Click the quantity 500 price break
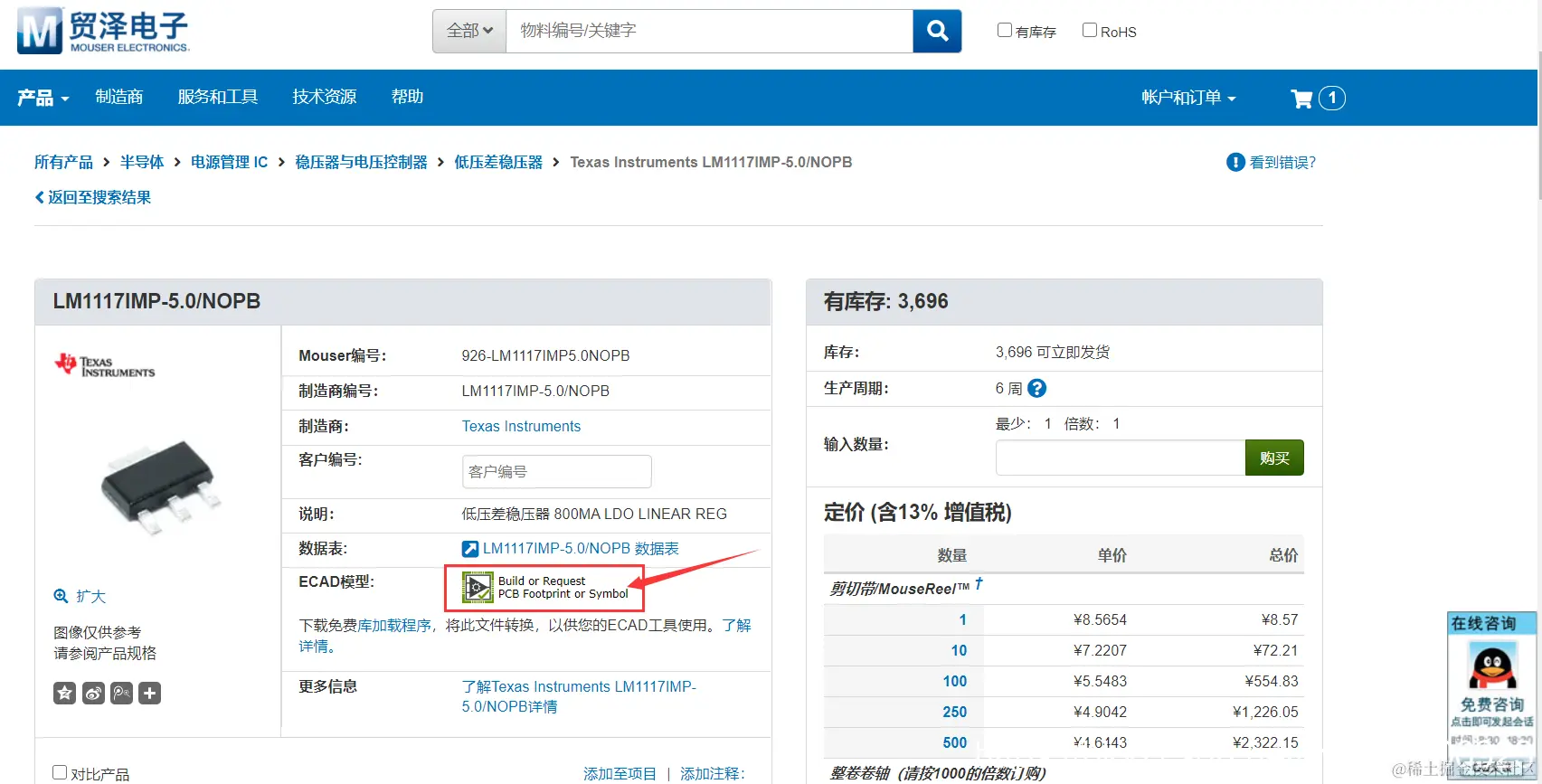This screenshot has height=784, width=1542. (955, 742)
